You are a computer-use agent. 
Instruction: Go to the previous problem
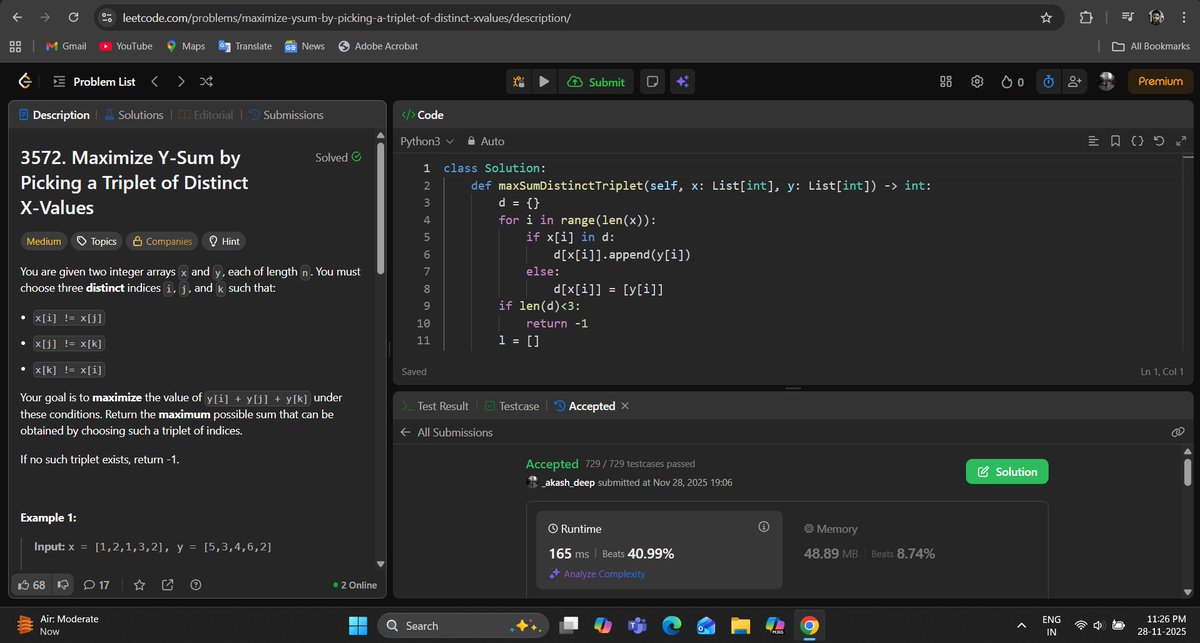tap(155, 82)
